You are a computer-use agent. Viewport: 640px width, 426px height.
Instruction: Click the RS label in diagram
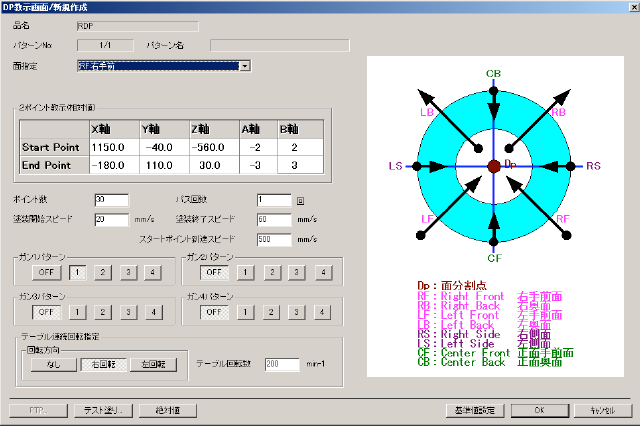coord(593,166)
